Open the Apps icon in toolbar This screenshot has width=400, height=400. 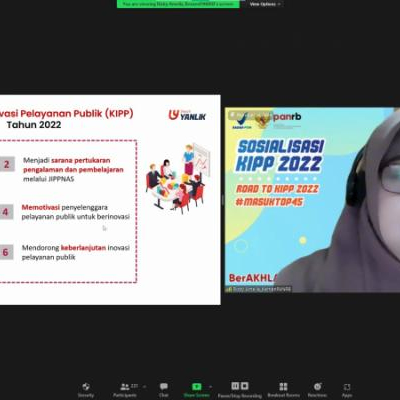pyautogui.click(x=347, y=387)
